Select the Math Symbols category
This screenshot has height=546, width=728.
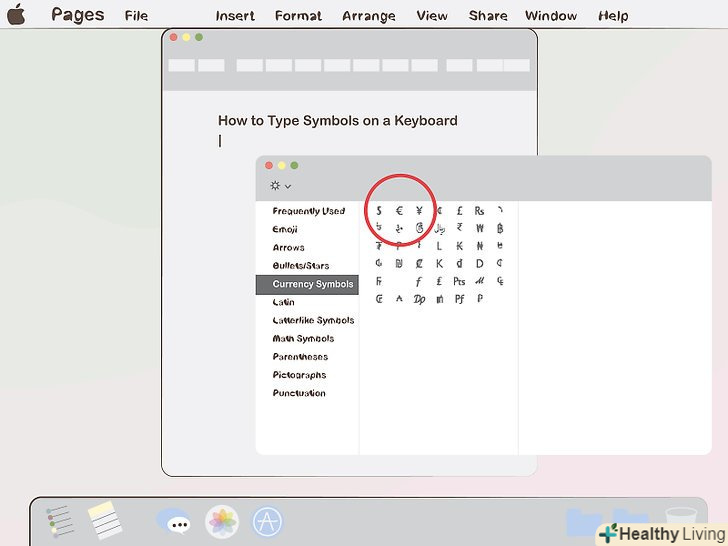[303, 338]
